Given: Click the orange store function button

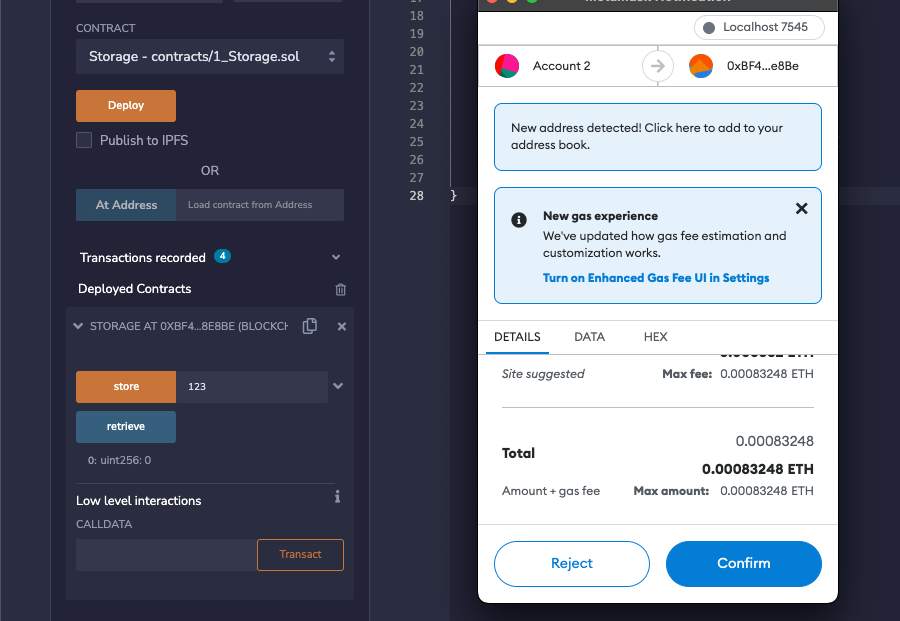Looking at the screenshot, I should pos(126,387).
